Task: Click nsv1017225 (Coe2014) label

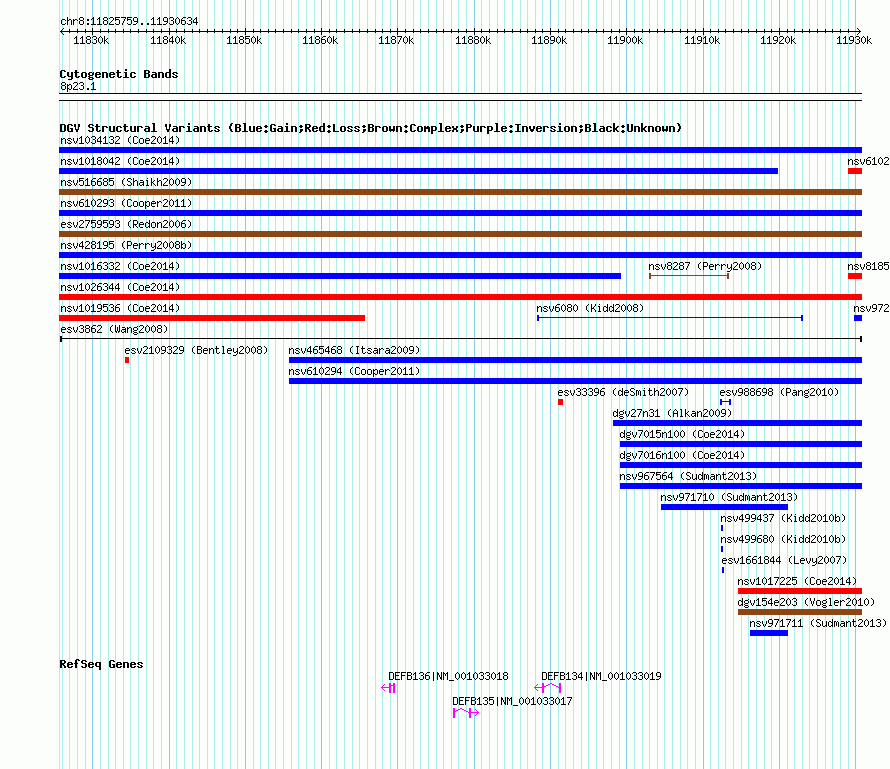Action: click(797, 581)
